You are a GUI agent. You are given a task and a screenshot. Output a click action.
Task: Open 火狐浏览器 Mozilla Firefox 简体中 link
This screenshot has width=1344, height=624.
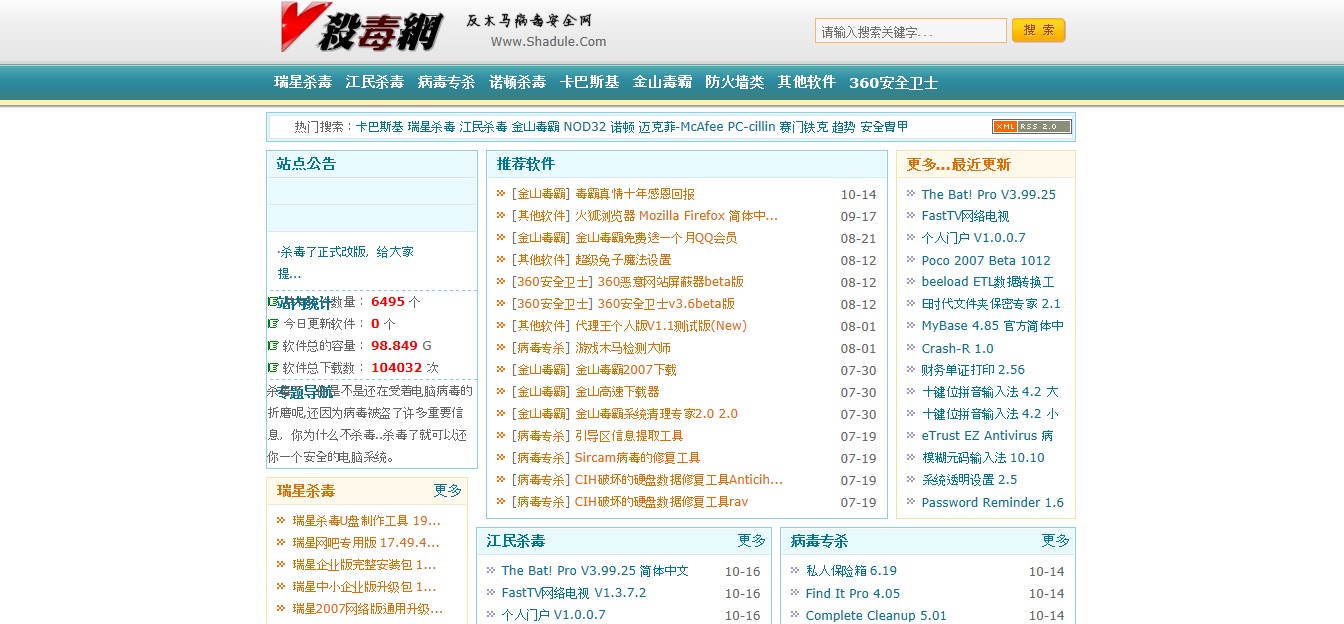[676, 216]
